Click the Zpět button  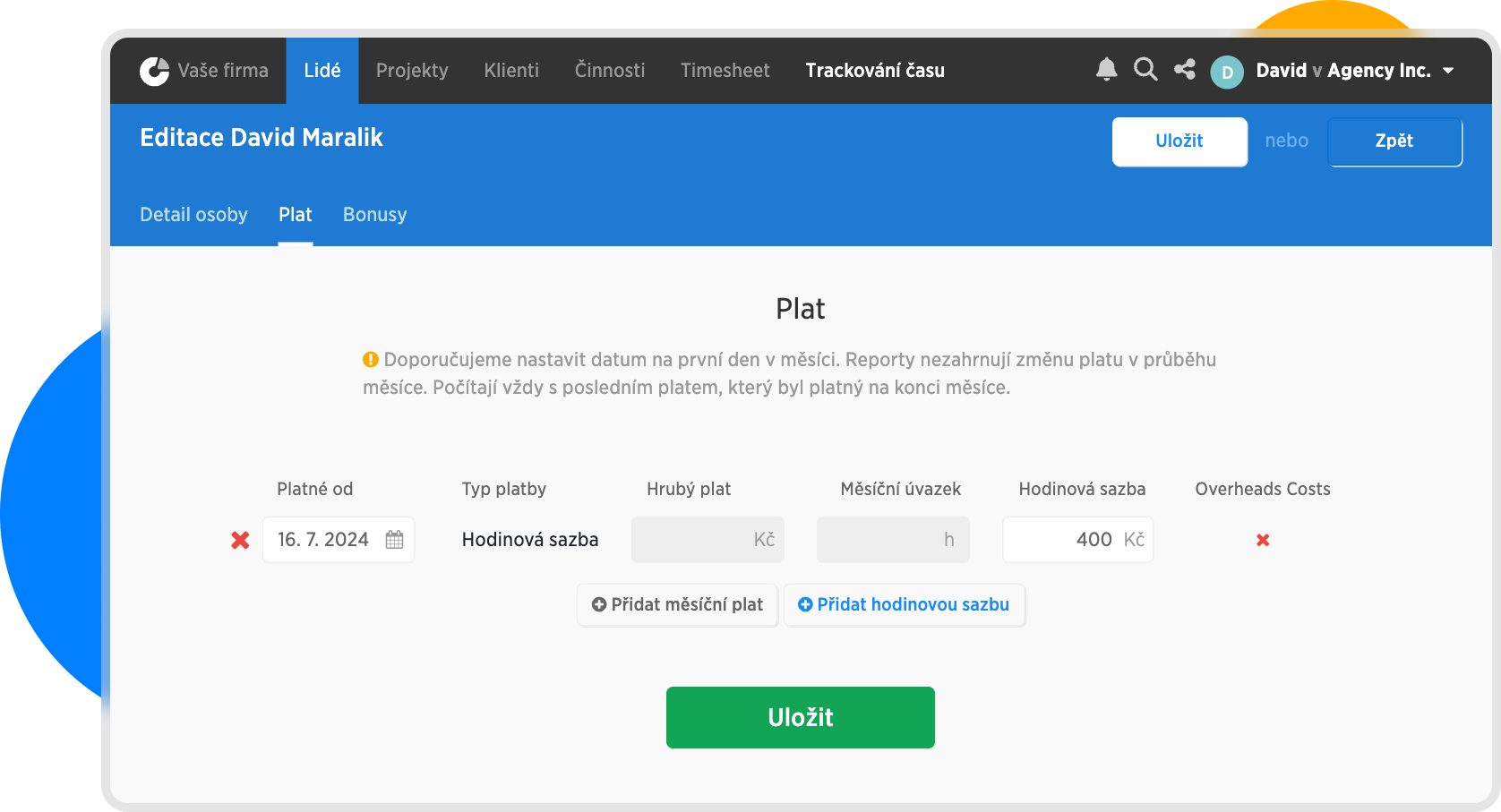[1394, 141]
